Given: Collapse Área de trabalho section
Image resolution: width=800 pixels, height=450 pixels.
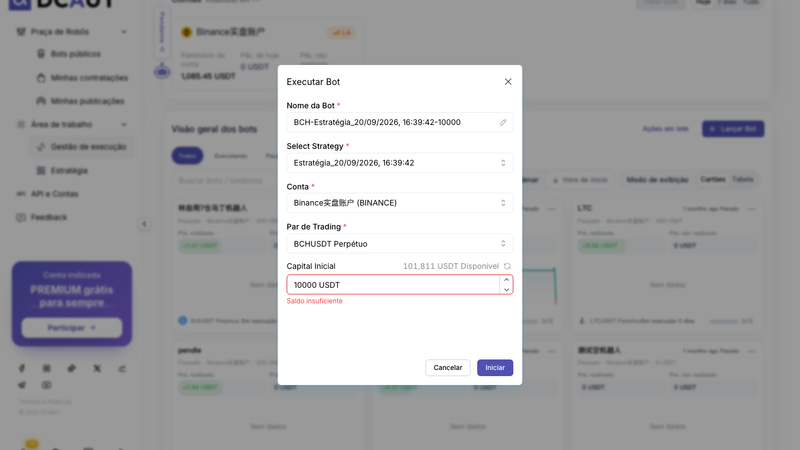Looking at the screenshot, I should pyautogui.click(x=71, y=124).
